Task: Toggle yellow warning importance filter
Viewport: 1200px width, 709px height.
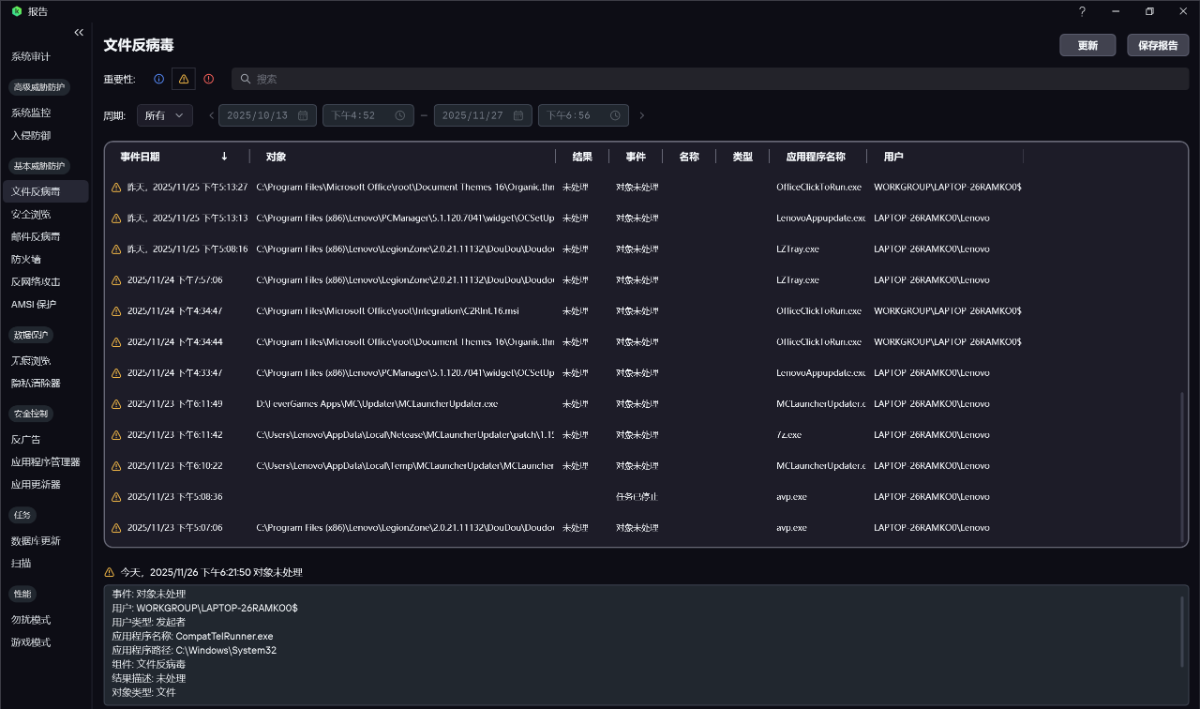Action: point(183,79)
